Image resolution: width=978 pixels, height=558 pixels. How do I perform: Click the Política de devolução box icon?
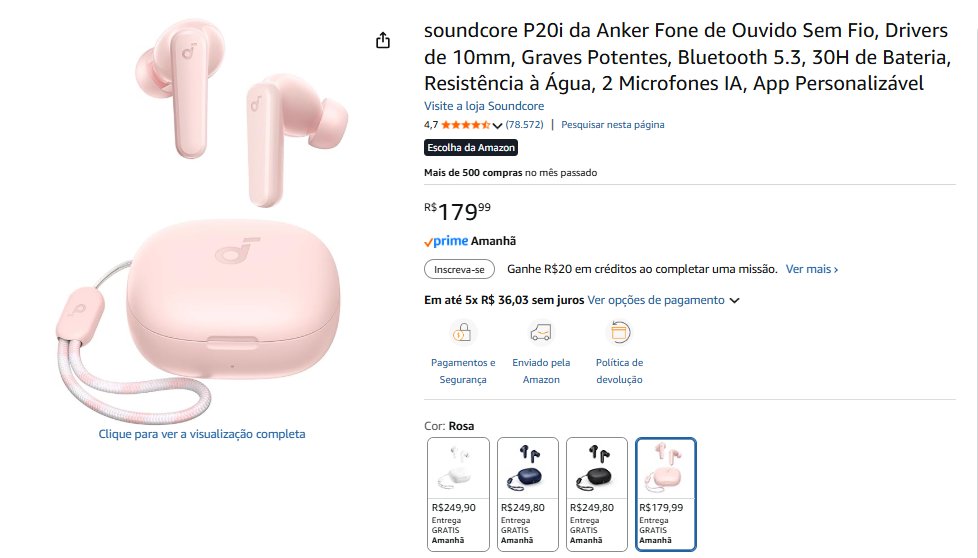coord(619,332)
